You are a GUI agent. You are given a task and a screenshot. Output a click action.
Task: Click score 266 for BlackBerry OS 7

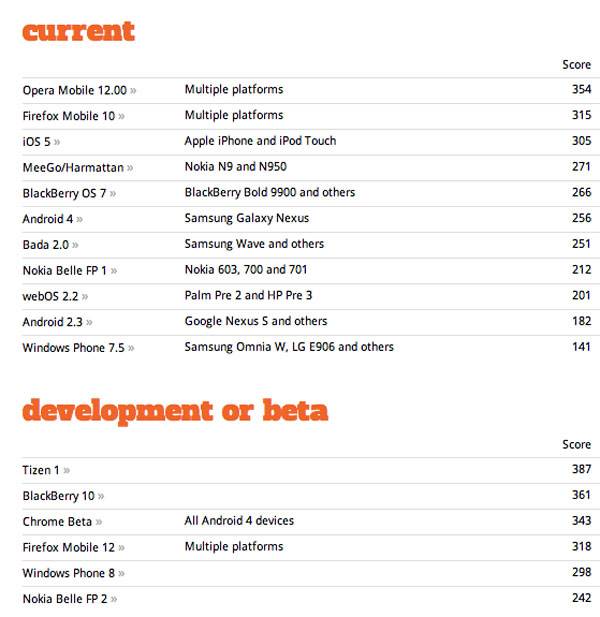pyautogui.click(x=582, y=192)
